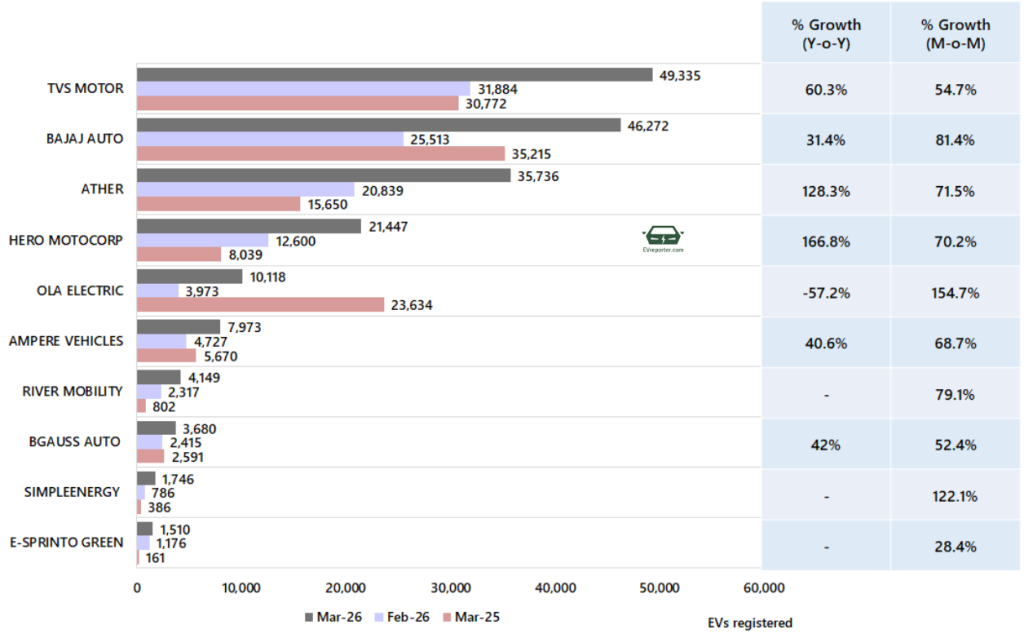Select the % Growth (Y-o-Y) column header
Viewport: 1024px width, 638px height.
[825, 32]
